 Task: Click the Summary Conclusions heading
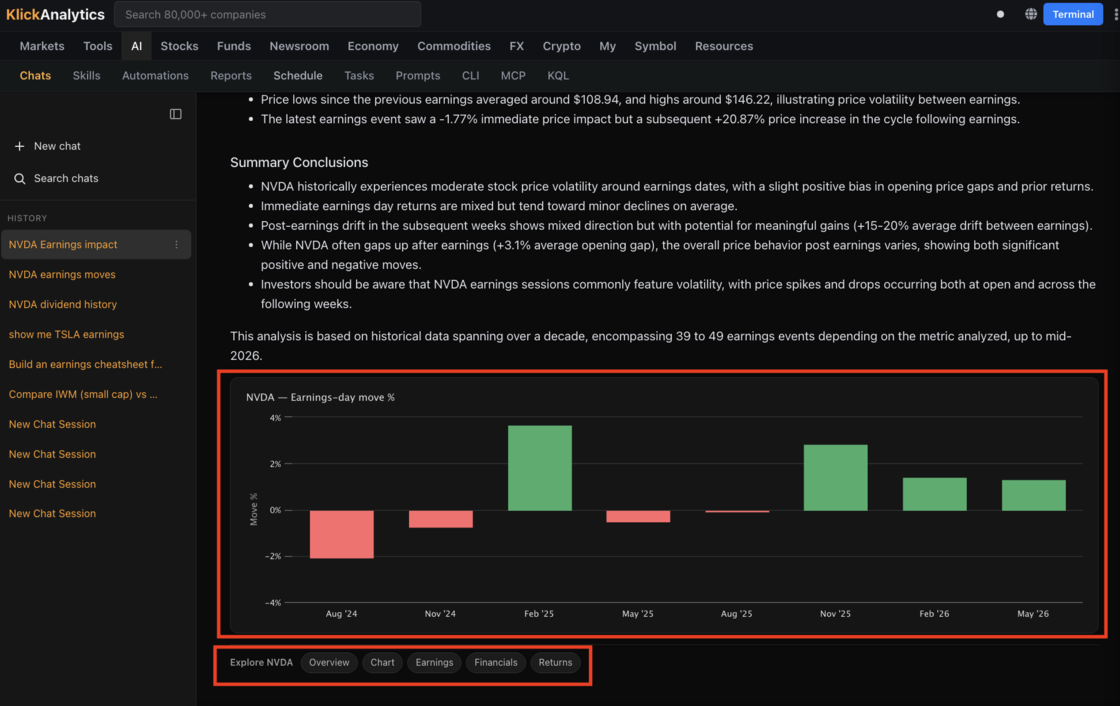299,162
